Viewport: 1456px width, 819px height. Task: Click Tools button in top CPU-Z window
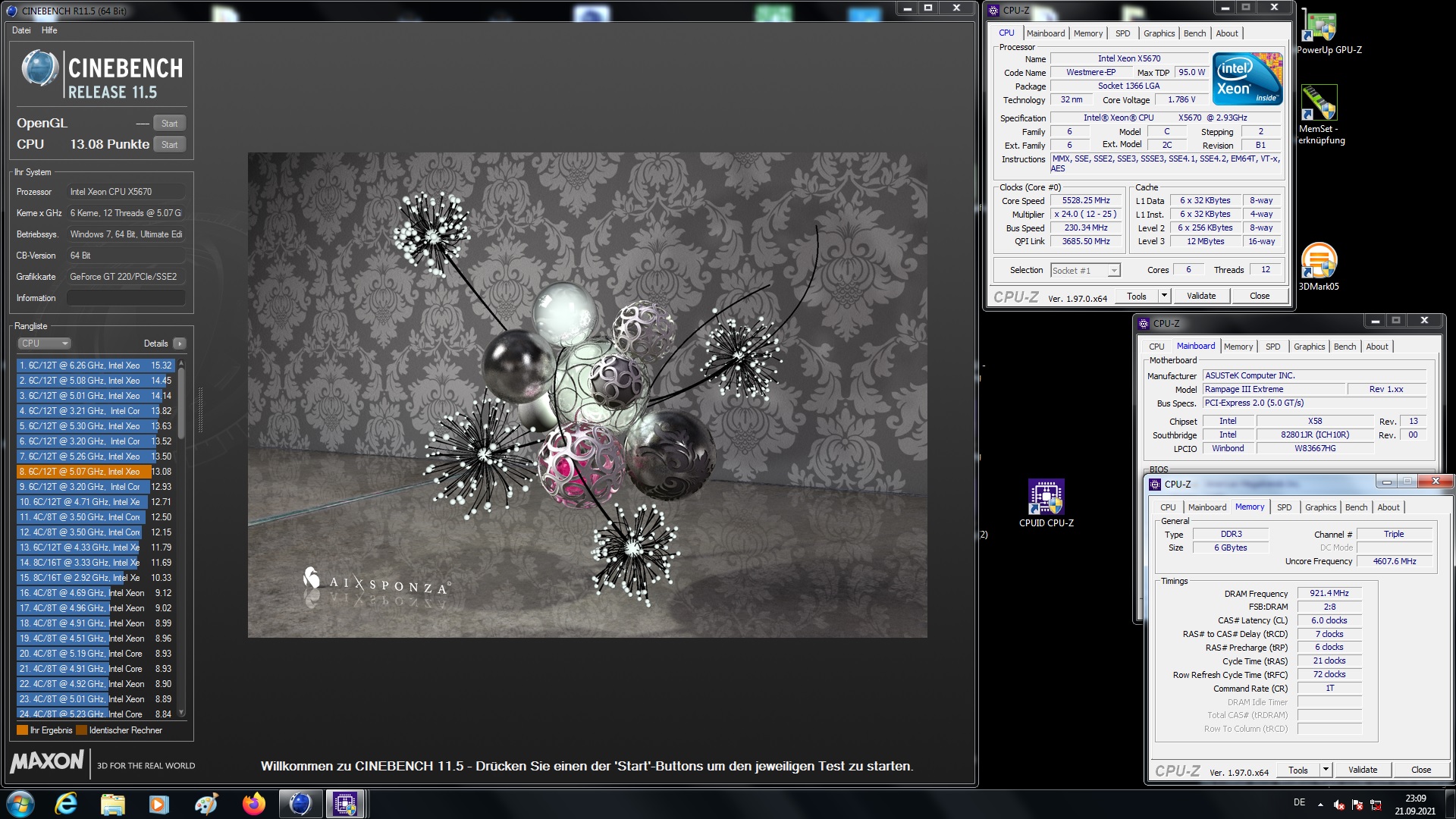pyautogui.click(x=1137, y=297)
